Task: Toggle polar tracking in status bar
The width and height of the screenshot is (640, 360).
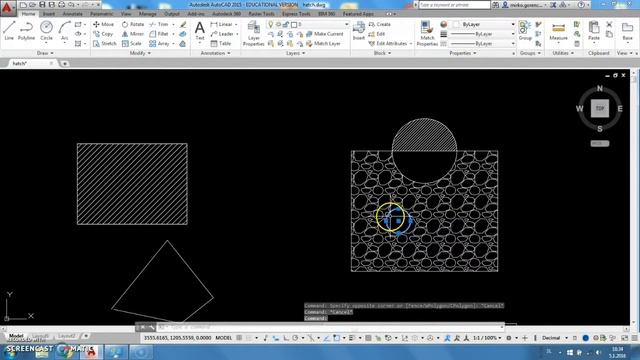Action: click(x=295, y=338)
